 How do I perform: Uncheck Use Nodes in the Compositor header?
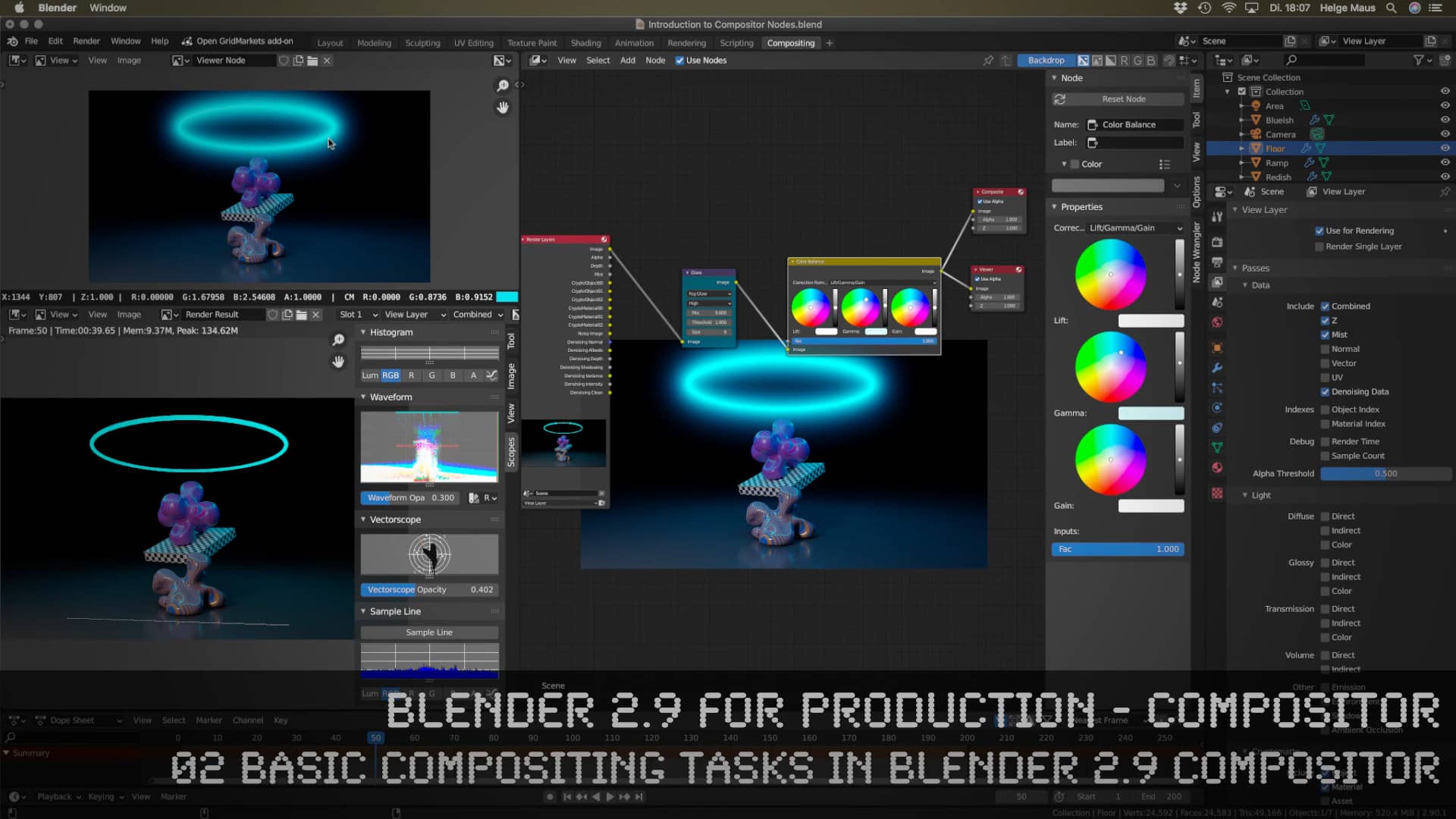(679, 60)
